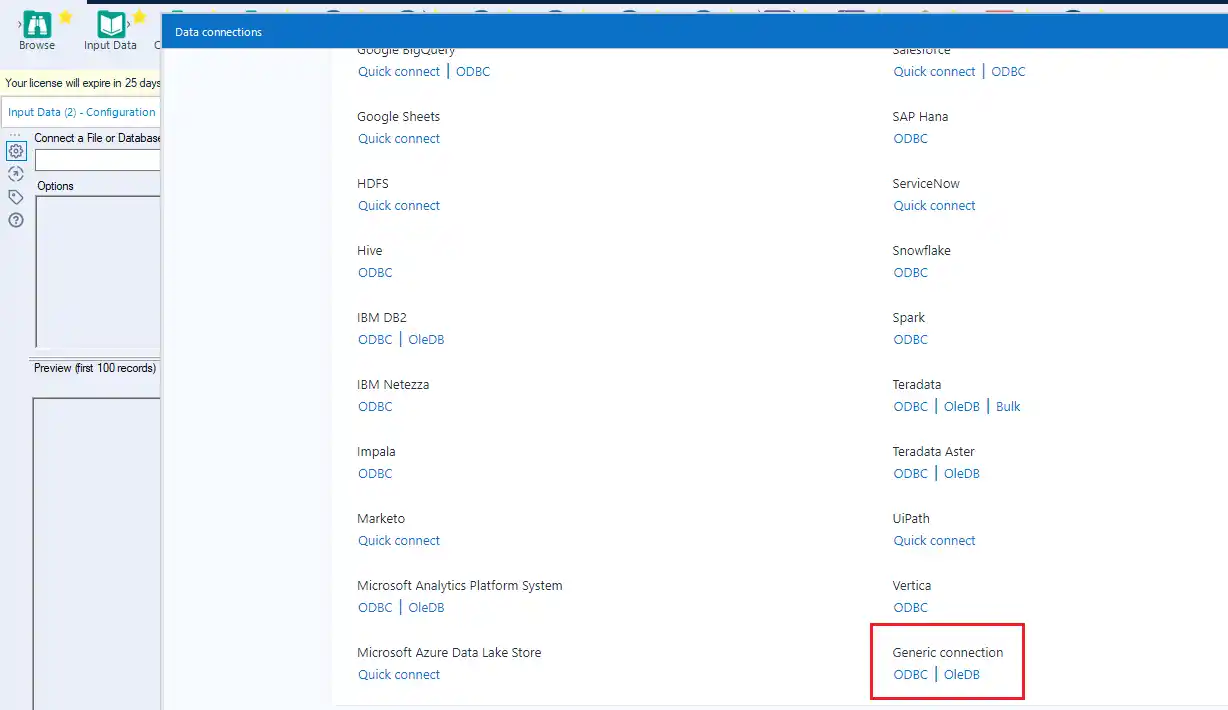Open the Configuration gear icon in left sidebar

click(x=15, y=151)
